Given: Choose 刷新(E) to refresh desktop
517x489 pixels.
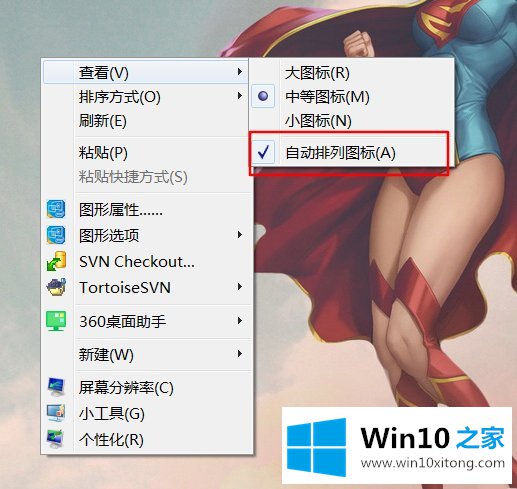Looking at the screenshot, I should (x=146, y=121).
